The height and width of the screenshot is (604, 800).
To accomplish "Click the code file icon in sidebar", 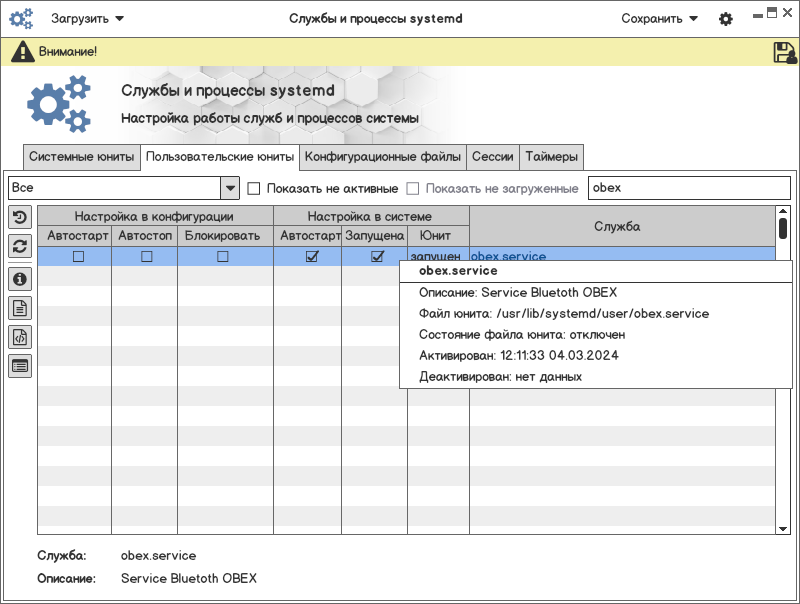I will tap(20, 337).
